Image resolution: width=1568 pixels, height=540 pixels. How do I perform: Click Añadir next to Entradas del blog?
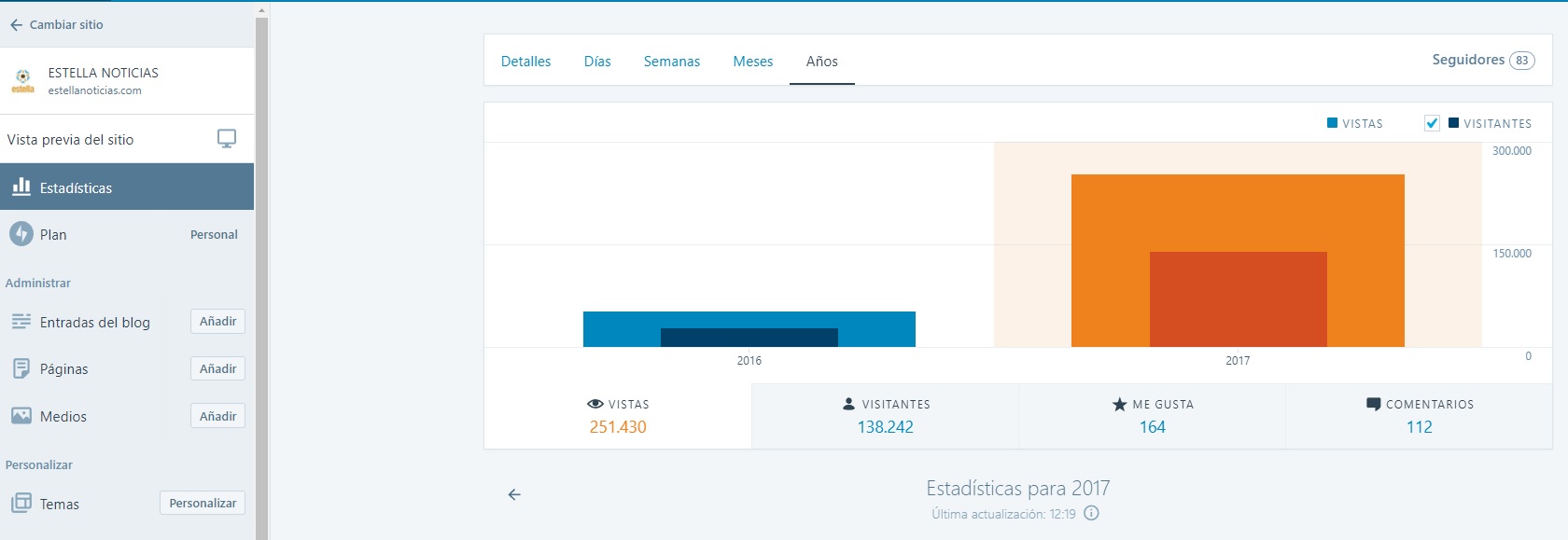click(217, 322)
